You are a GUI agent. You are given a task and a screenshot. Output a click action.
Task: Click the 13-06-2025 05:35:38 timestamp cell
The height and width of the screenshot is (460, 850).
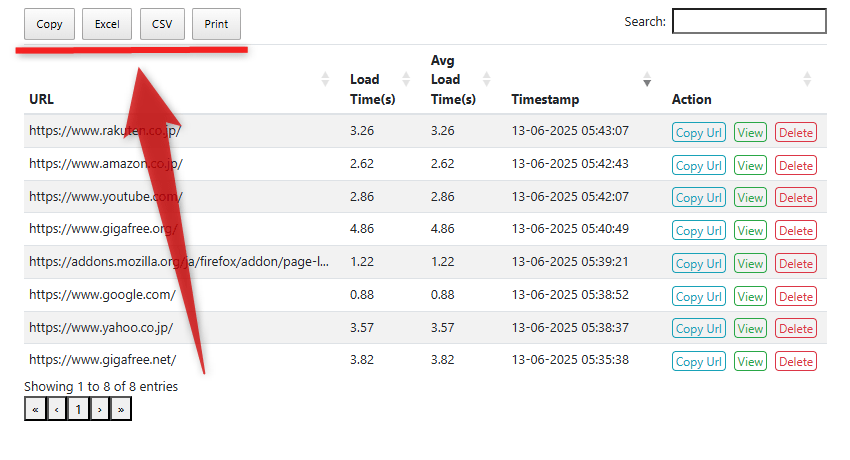click(x=570, y=360)
